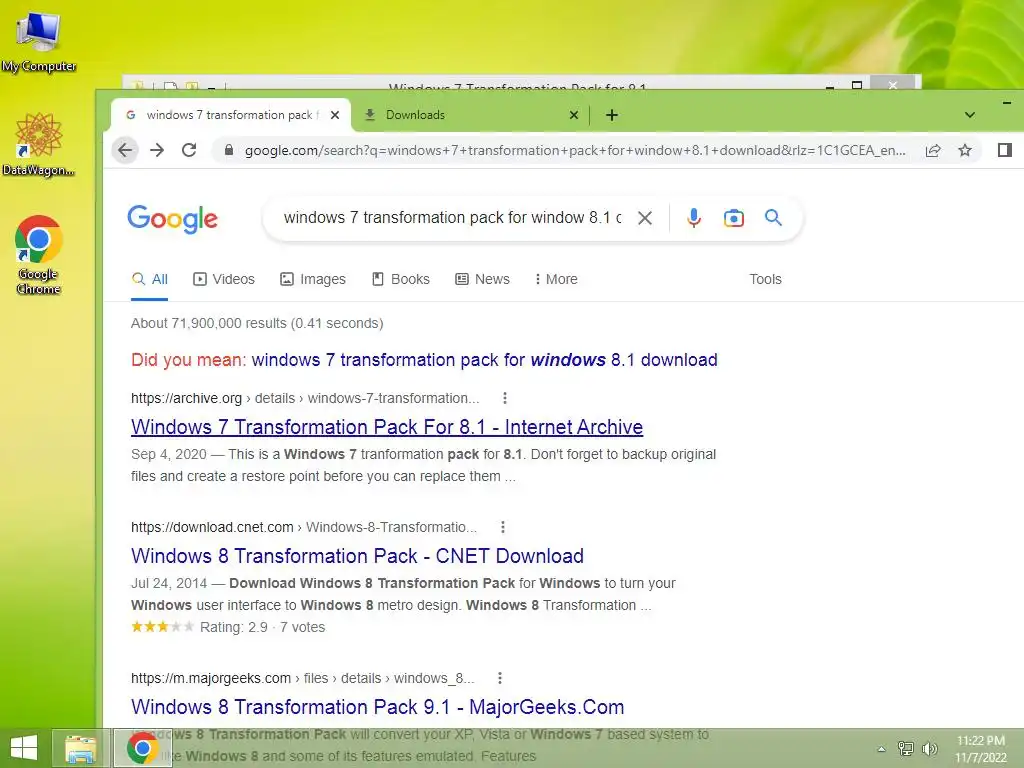Viewport: 1024px width, 768px height.
Task: Open Windows 8 Transformation Pack 9.1 MajorGeeks link
Action: (x=377, y=707)
